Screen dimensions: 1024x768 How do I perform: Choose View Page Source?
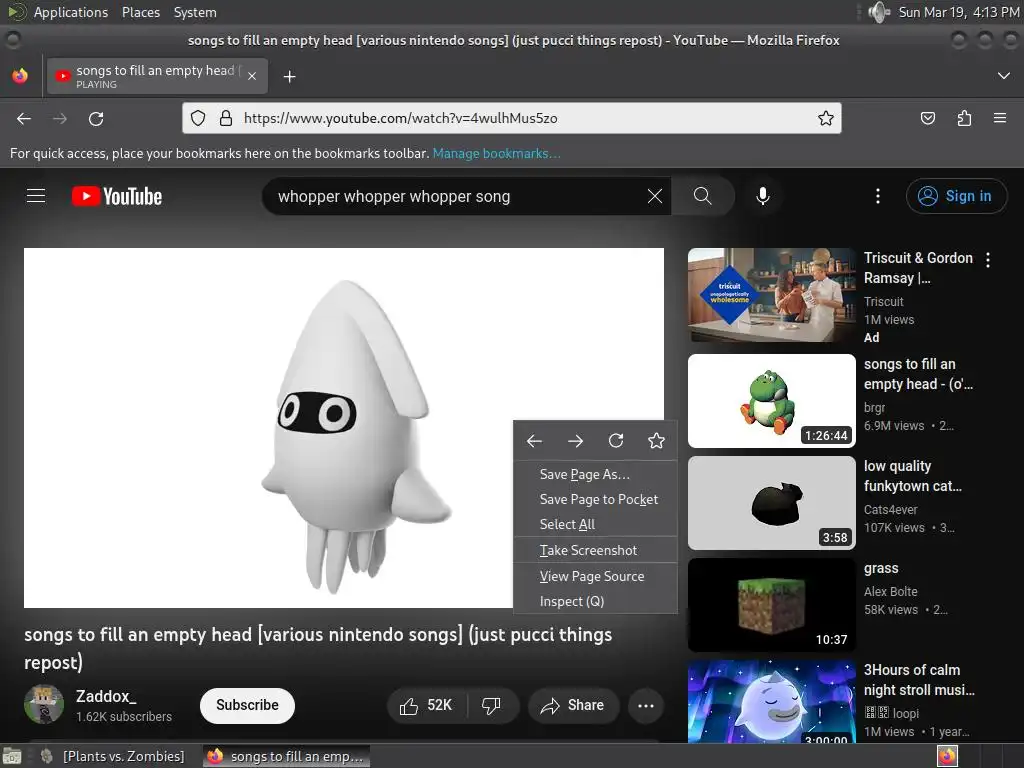click(595, 577)
